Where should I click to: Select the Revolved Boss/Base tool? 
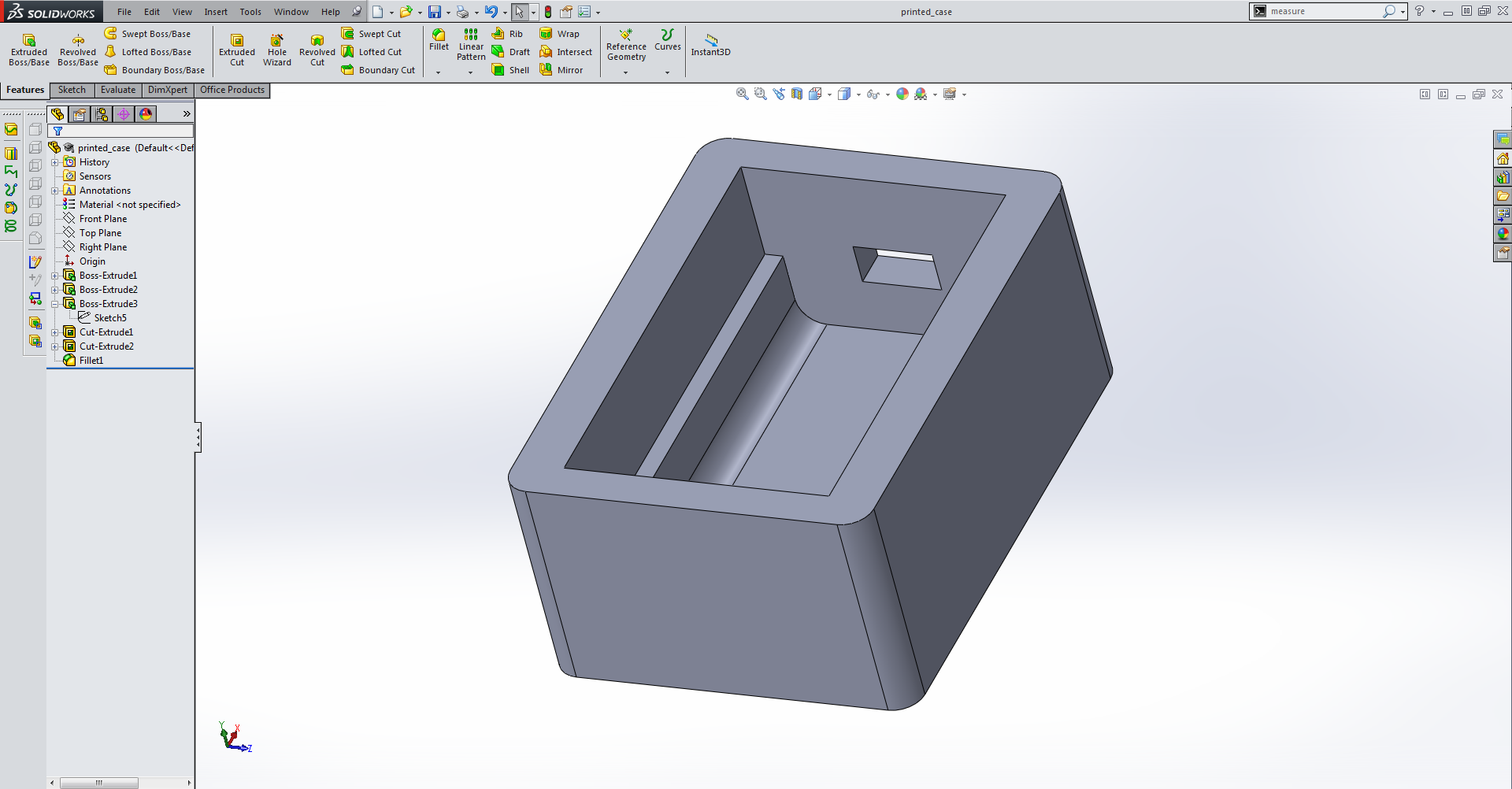(78, 50)
